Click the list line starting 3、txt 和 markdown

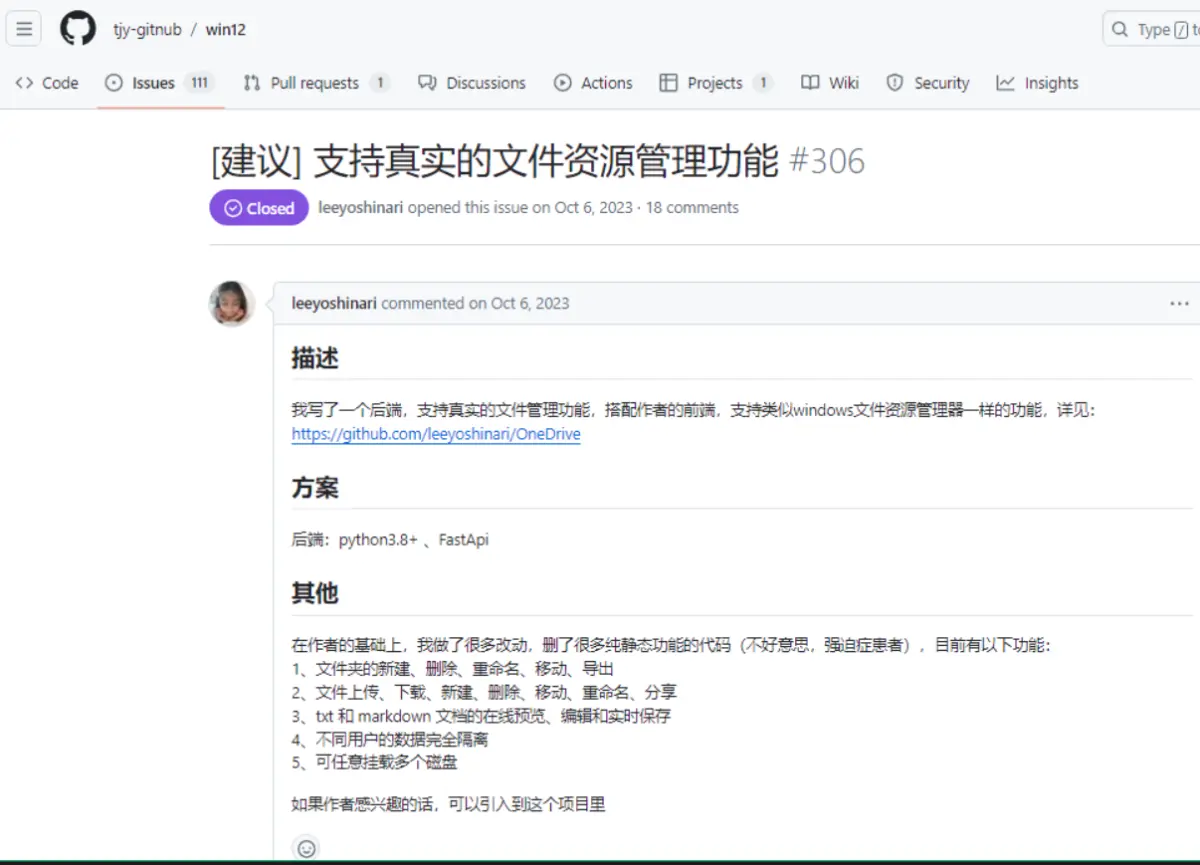coord(481,716)
